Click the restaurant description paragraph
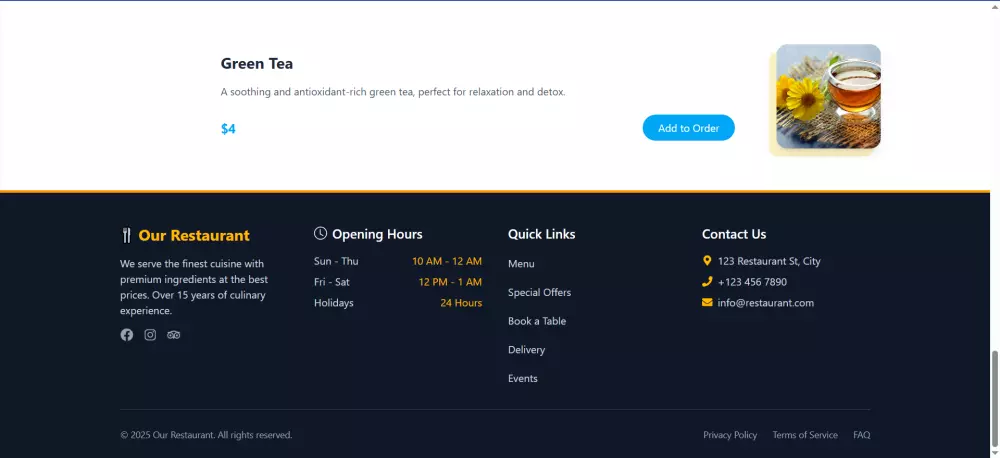This screenshot has height=458, width=1000. 194,287
